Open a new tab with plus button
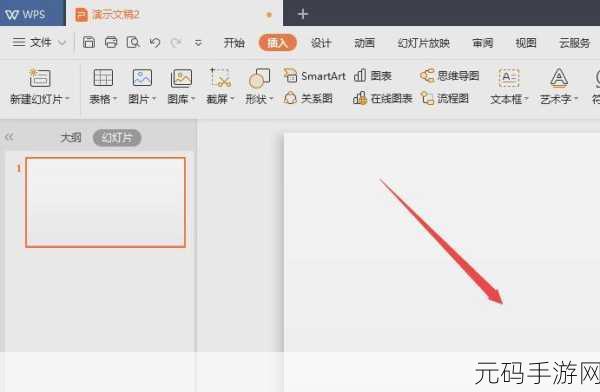600x392 pixels. [x=303, y=15]
